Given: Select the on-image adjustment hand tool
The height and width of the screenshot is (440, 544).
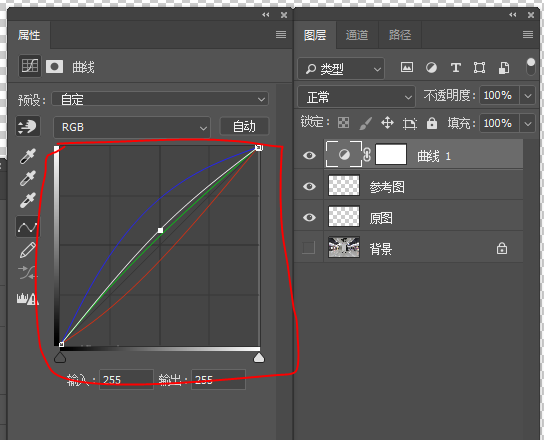Looking at the screenshot, I should click(x=28, y=126).
